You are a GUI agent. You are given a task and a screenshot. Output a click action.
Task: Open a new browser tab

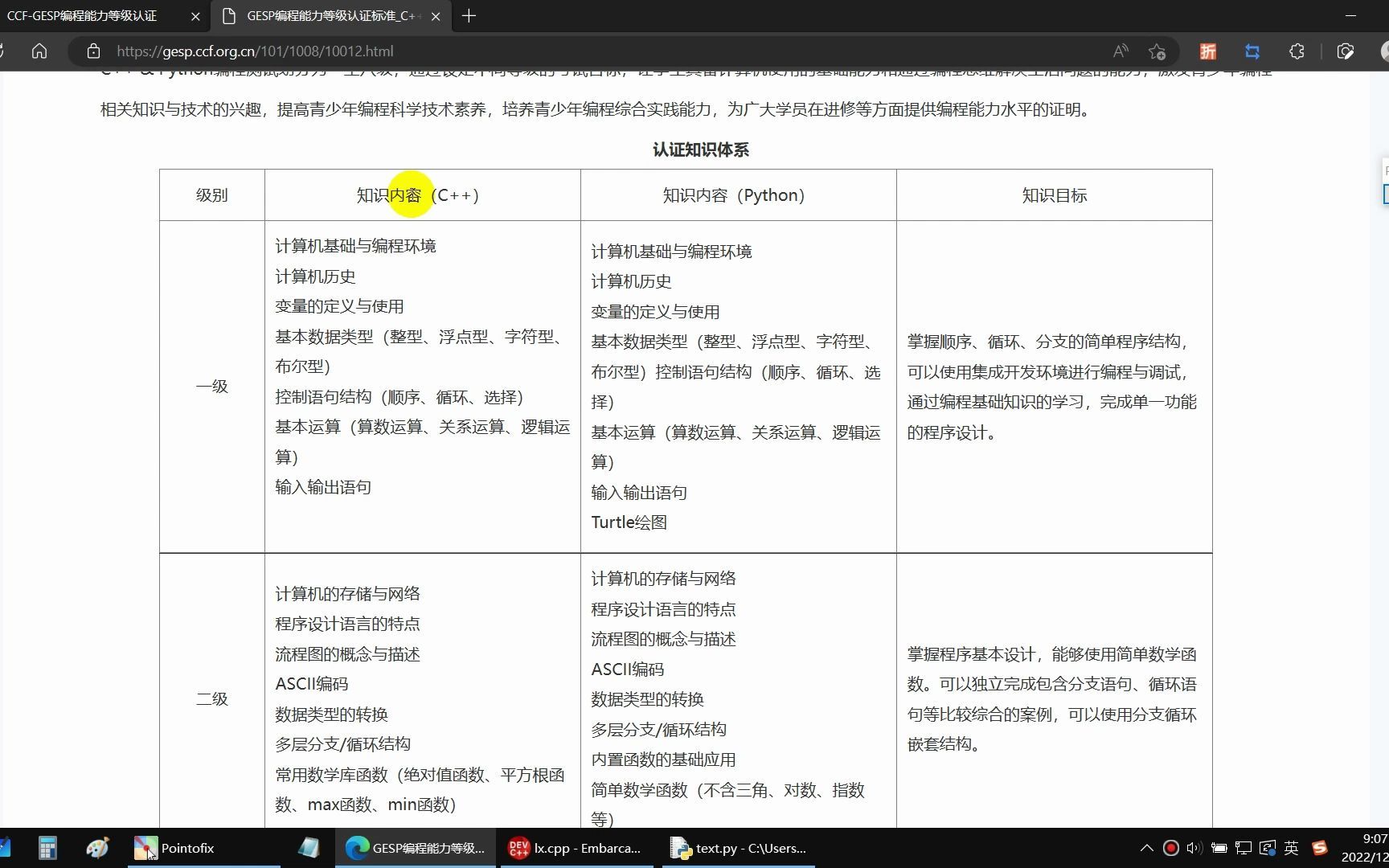[x=469, y=16]
